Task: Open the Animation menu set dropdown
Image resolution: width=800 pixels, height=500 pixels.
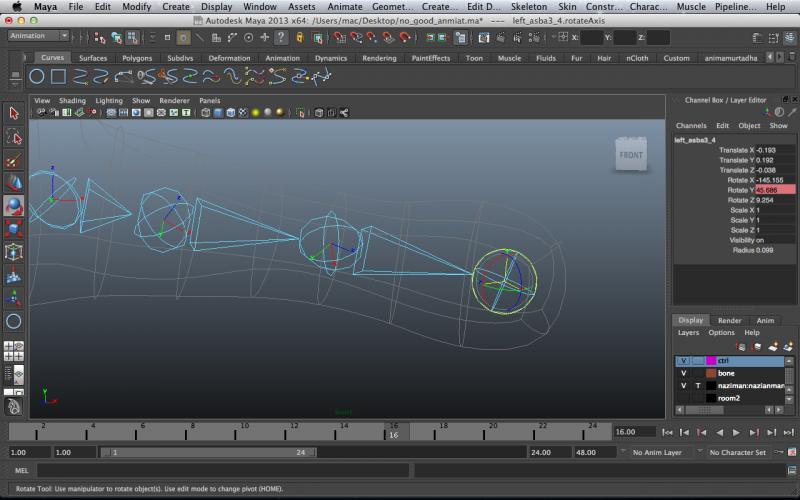Action: tap(39, 36)
